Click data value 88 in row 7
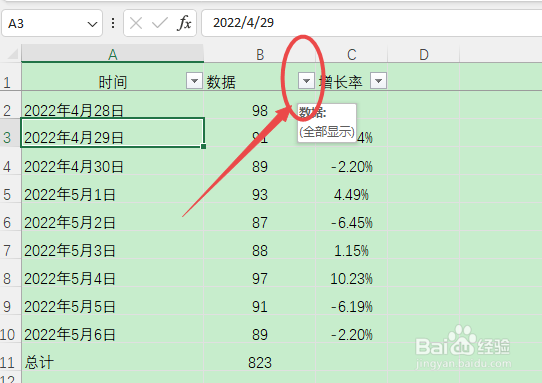The image size is (542, 383). [x=260, y=251]
